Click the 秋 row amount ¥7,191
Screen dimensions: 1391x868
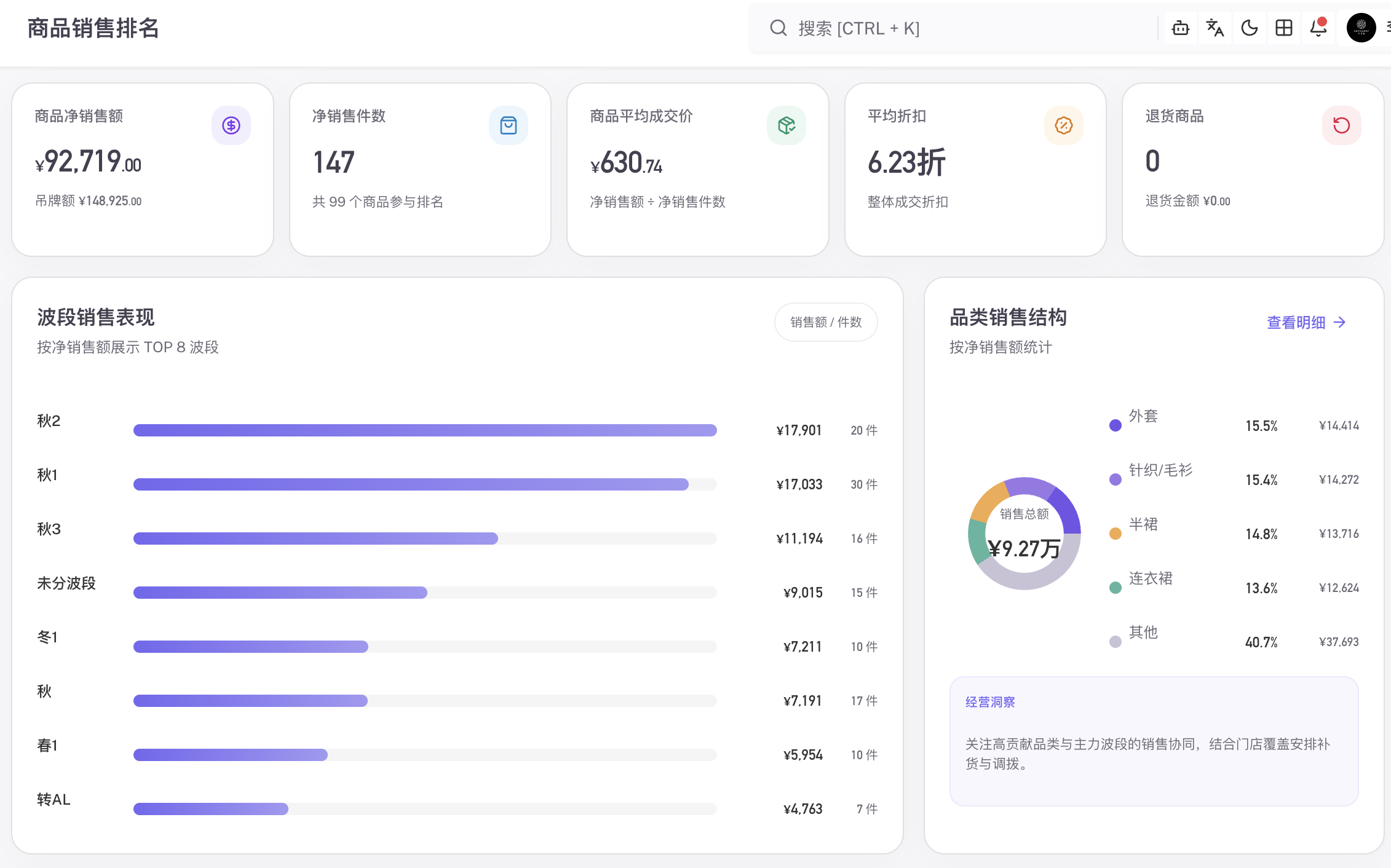pos(802,701)
